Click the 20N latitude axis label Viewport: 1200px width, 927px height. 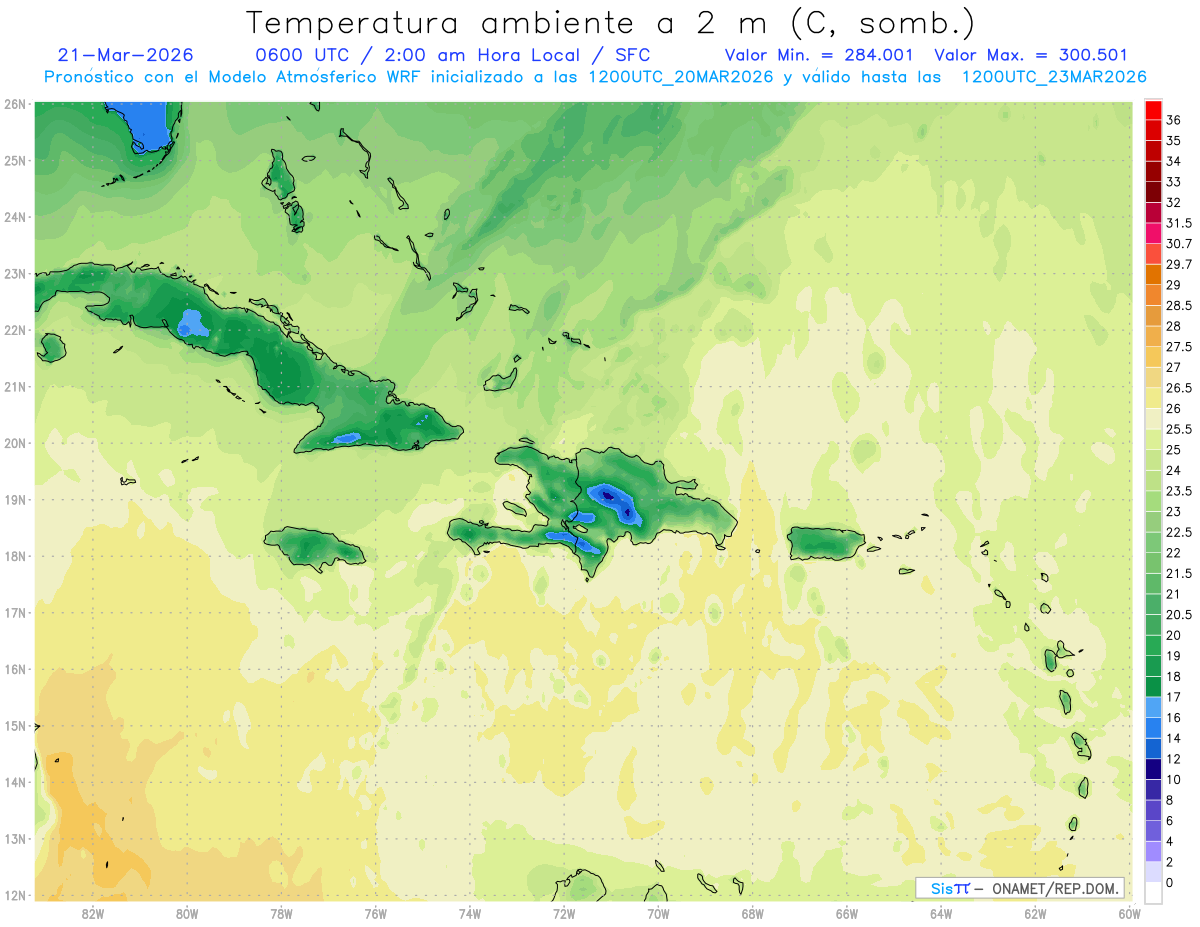[x=14, y=443]
